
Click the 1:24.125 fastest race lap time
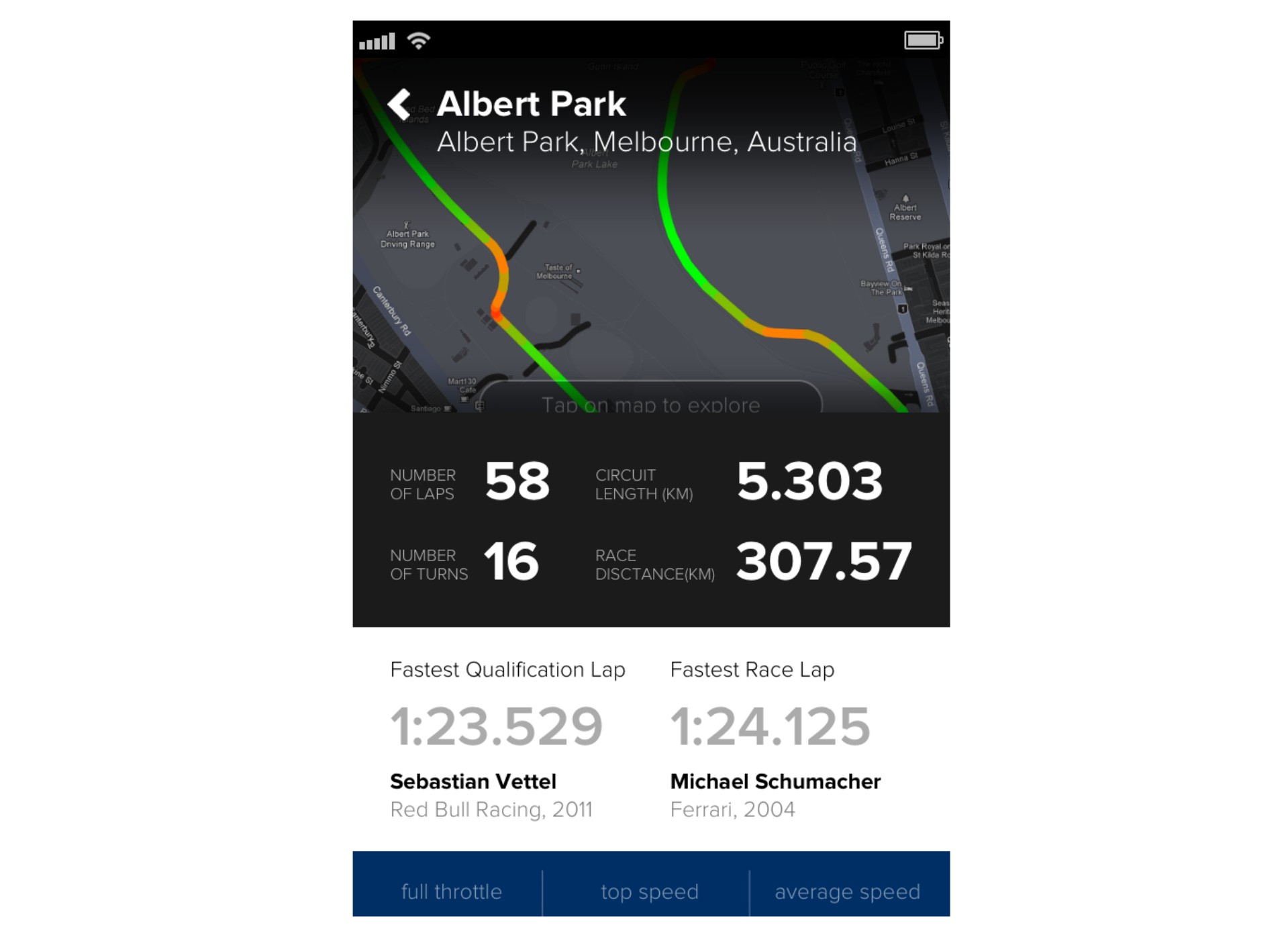(770, 726)
